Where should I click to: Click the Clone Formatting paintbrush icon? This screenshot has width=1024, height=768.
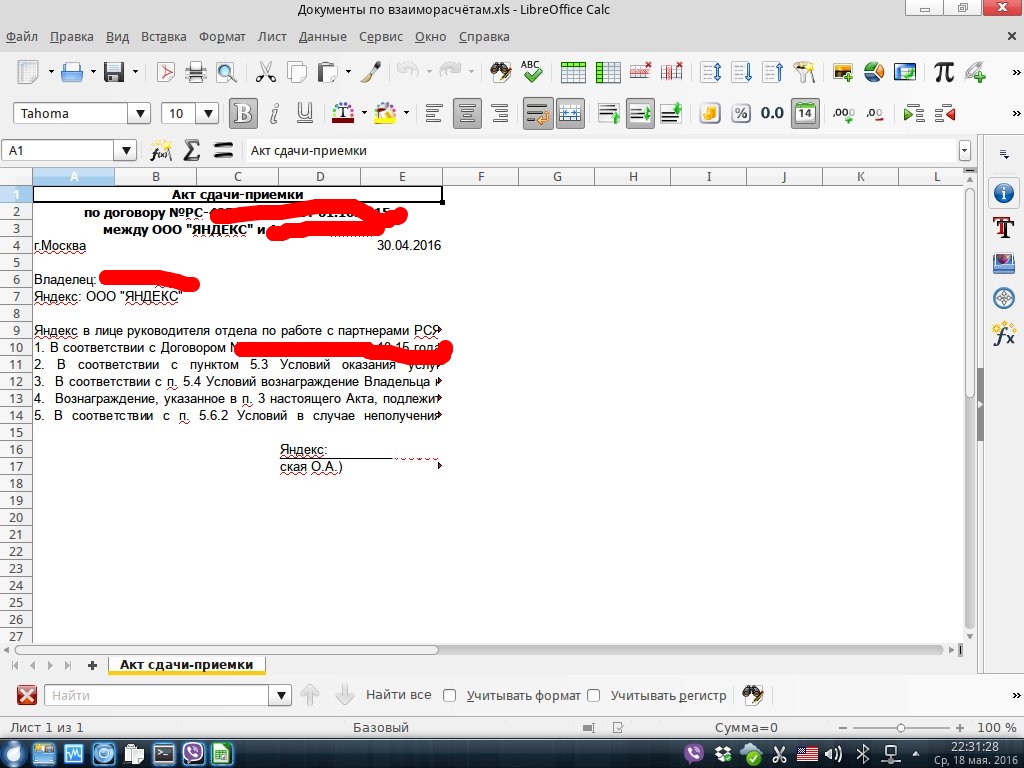[x=371, y=72]
